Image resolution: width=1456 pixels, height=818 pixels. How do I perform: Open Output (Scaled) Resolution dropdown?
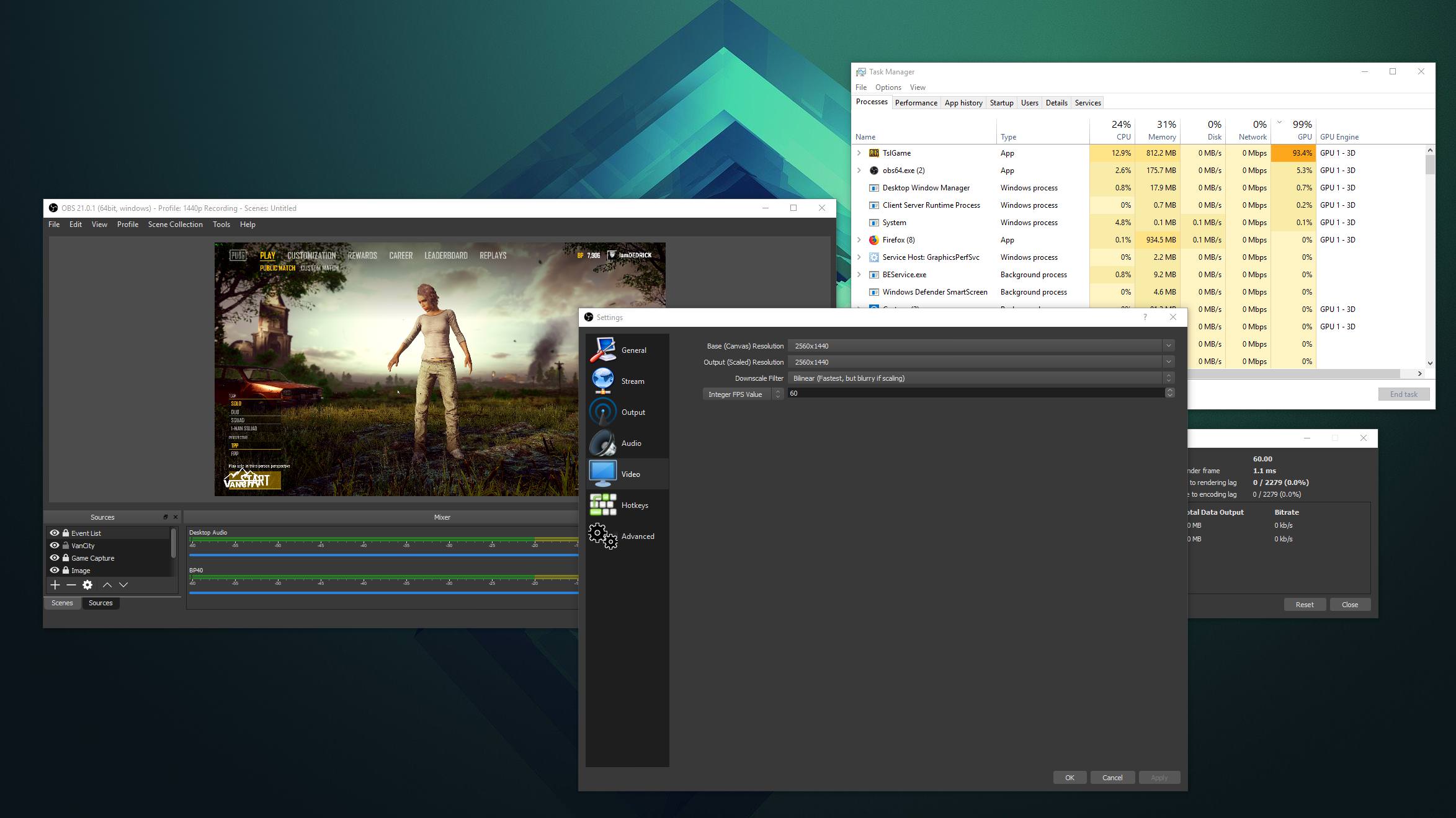click(x=981, y=362)
